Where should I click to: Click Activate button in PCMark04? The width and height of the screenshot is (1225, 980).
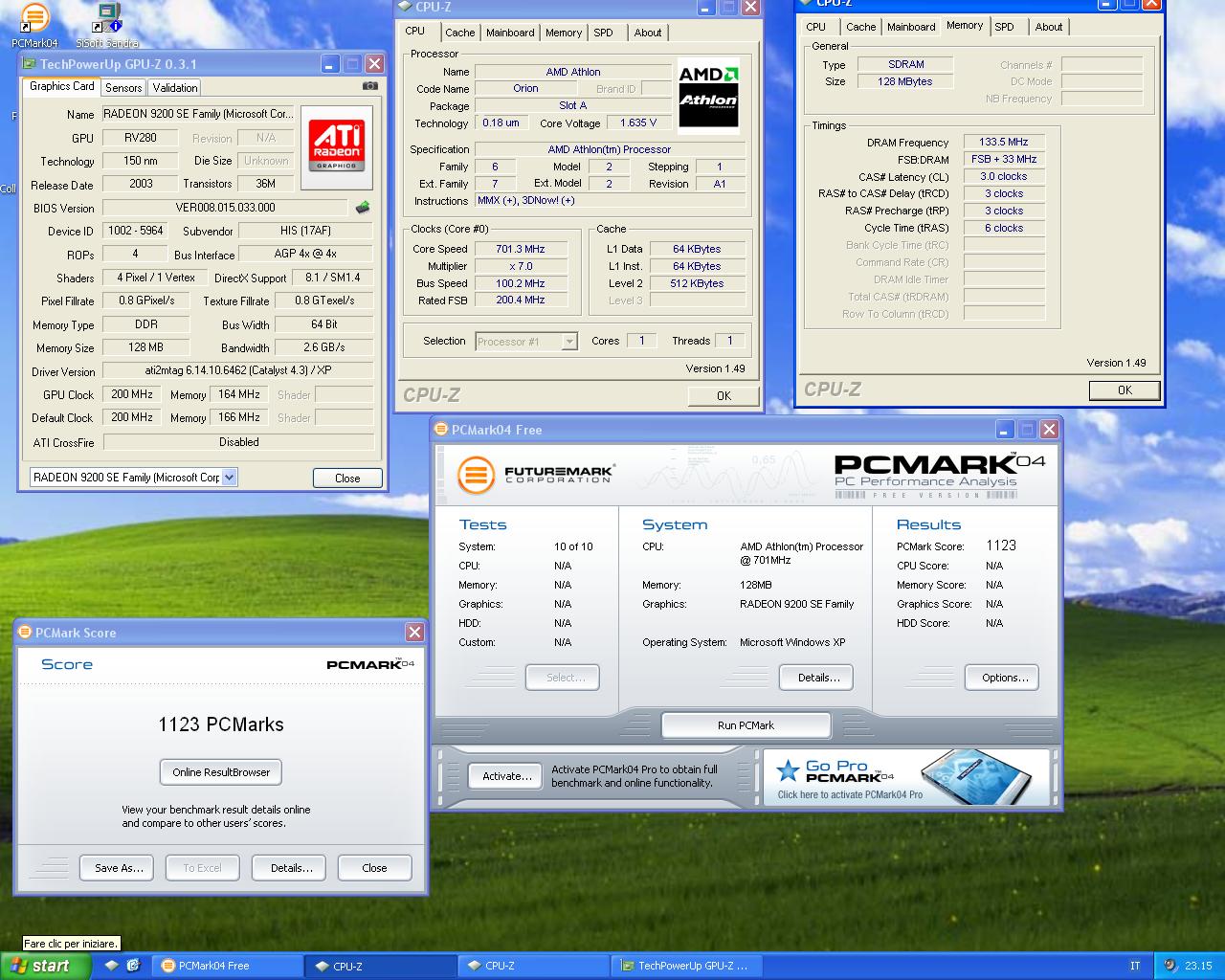506,776
